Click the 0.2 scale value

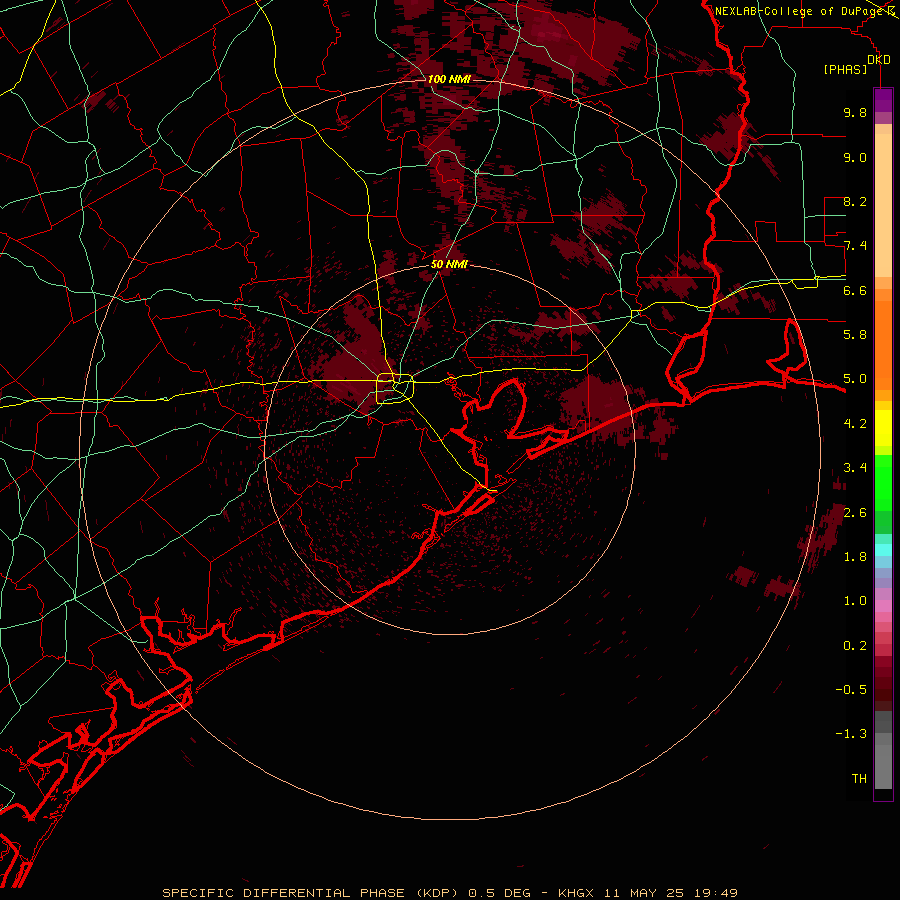pos(855,646)
